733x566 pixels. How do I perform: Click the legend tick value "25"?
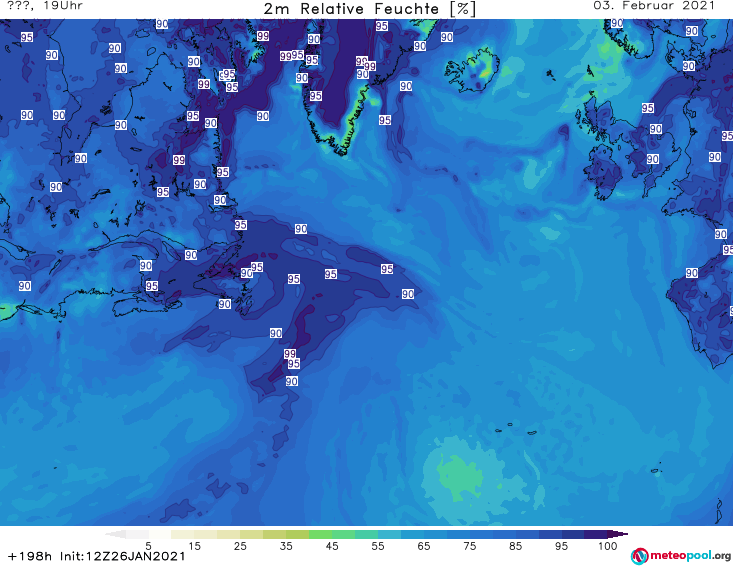click(240, 546)
